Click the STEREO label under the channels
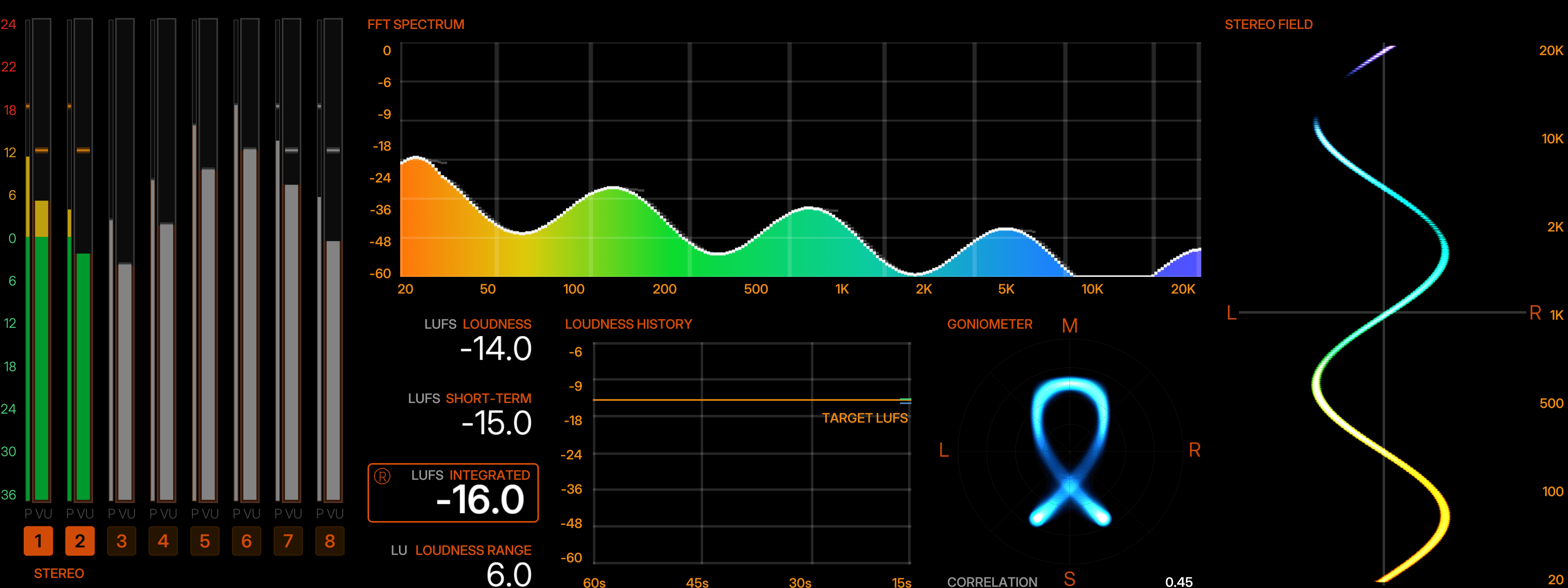Viewport: 1568px width, 588px height. 59,573
